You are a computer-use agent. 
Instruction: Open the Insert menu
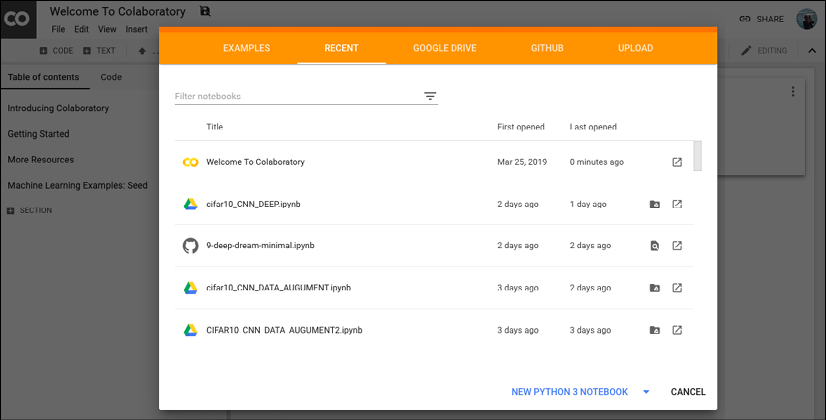coord(136,30)
